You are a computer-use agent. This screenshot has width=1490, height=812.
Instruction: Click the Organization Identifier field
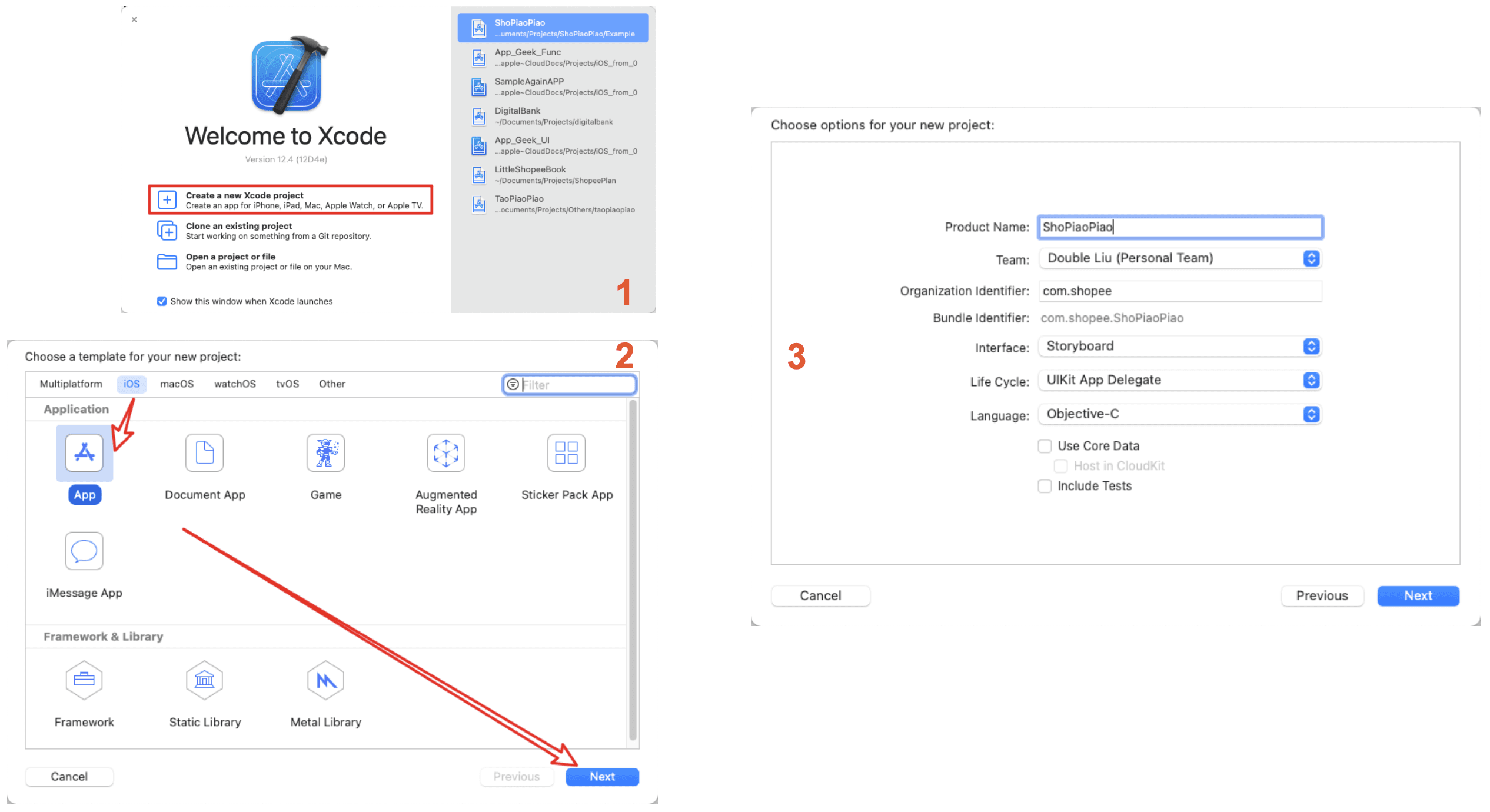pyautogui.click(x=1180, y=291)
